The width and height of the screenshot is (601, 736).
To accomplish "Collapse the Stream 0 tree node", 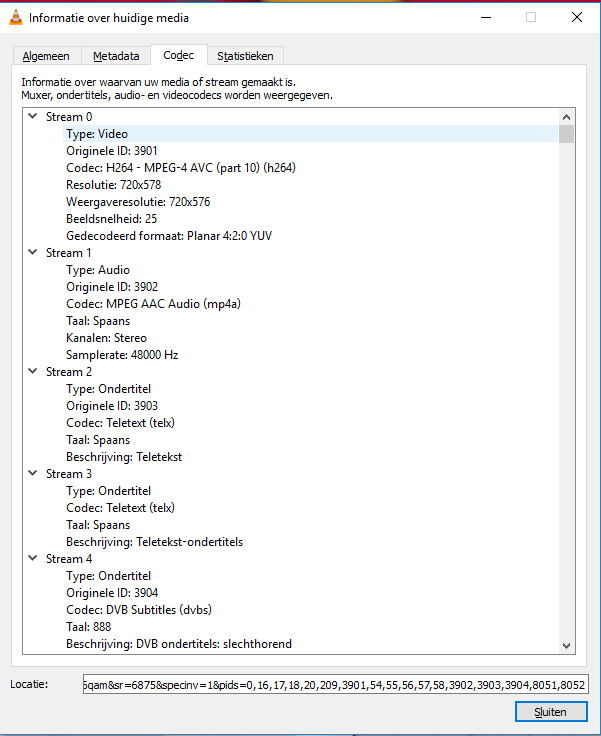I will [x=34, y=117].
